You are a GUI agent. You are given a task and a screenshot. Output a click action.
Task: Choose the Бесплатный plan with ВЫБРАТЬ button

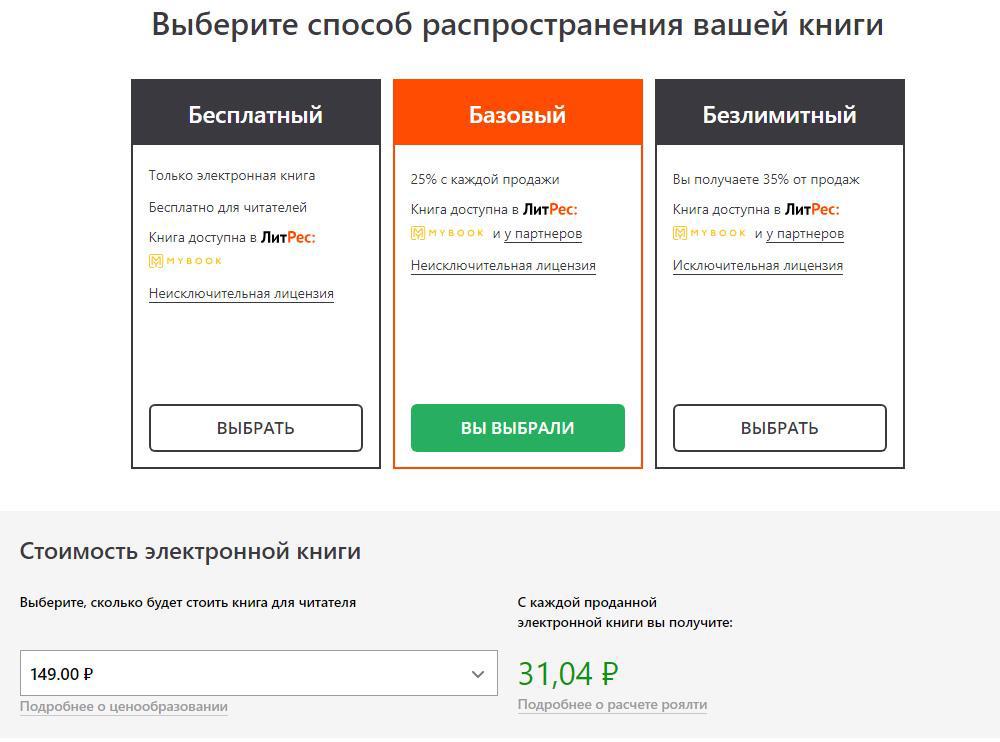tap(256, 428)
